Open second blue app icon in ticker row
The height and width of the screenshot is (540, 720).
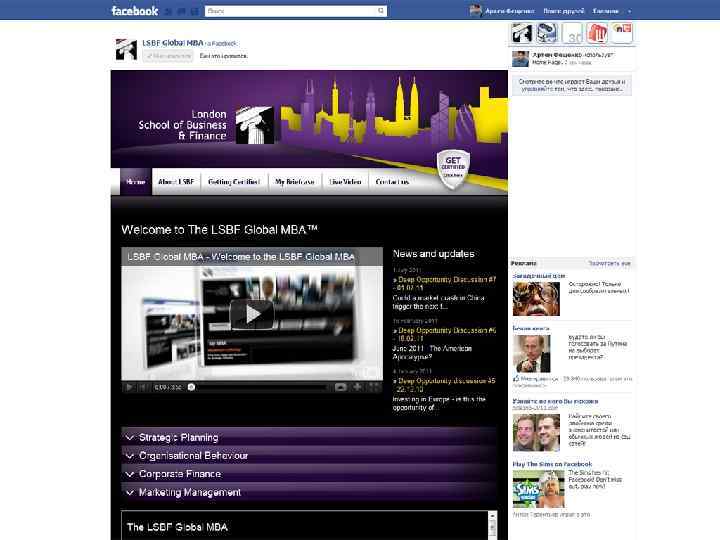547,33
